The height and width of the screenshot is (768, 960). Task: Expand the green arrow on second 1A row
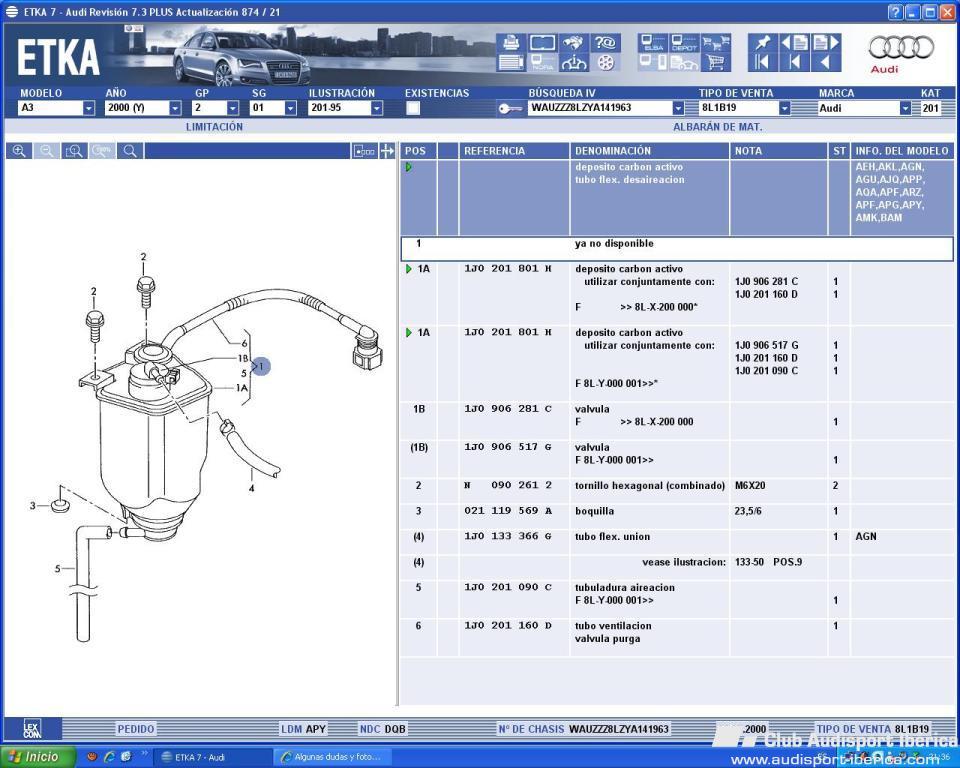[409, 333]
